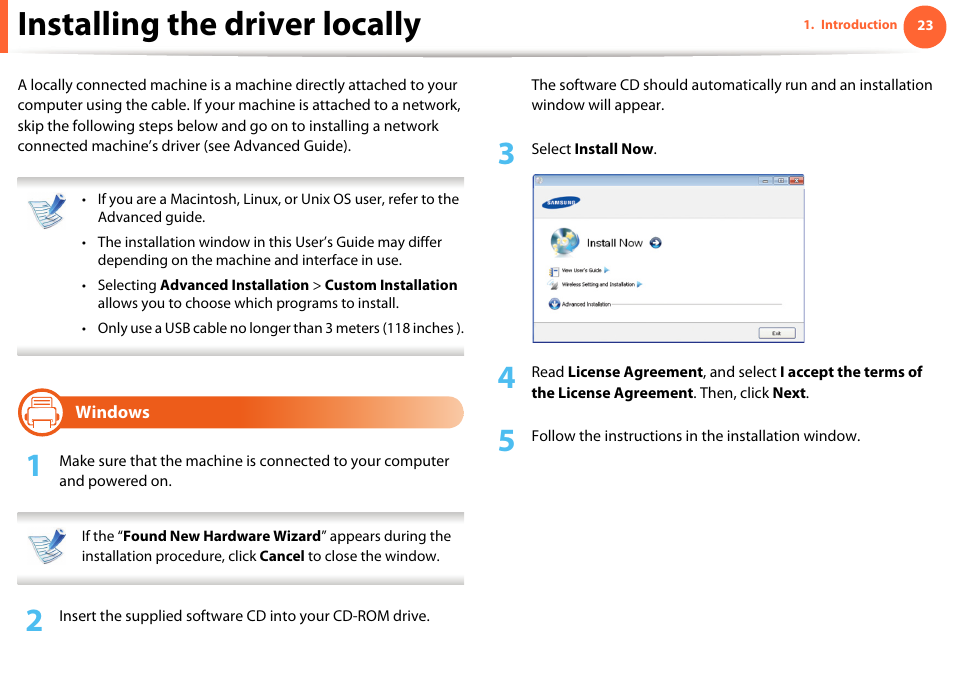Click the 'Macintosh, Linux, or Unix OS' bullet
Viewport: 954px width, 675px height.
pyautogui.click(x=278, y=208)
